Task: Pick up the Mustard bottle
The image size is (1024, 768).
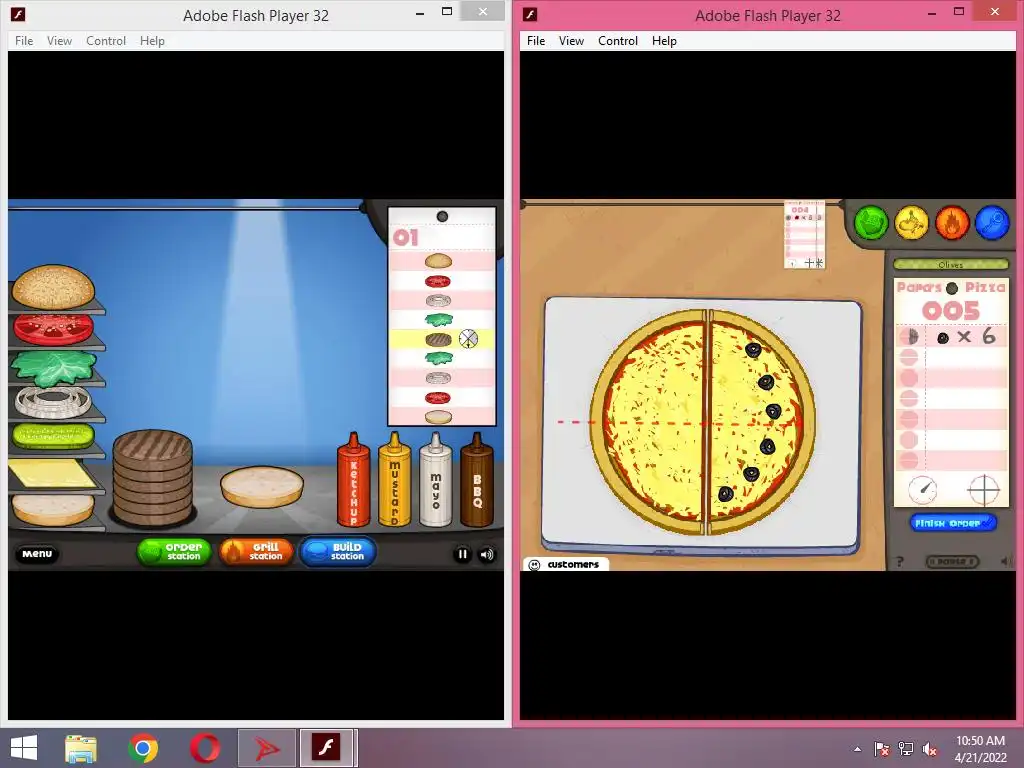Action: (x=394, y=479)
